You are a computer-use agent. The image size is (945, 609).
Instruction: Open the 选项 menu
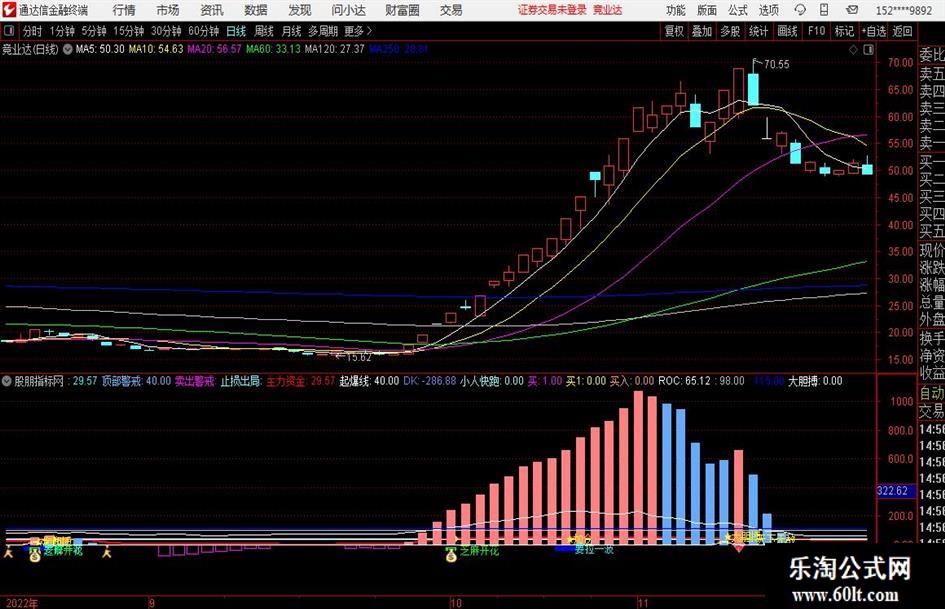pos(768,10)
